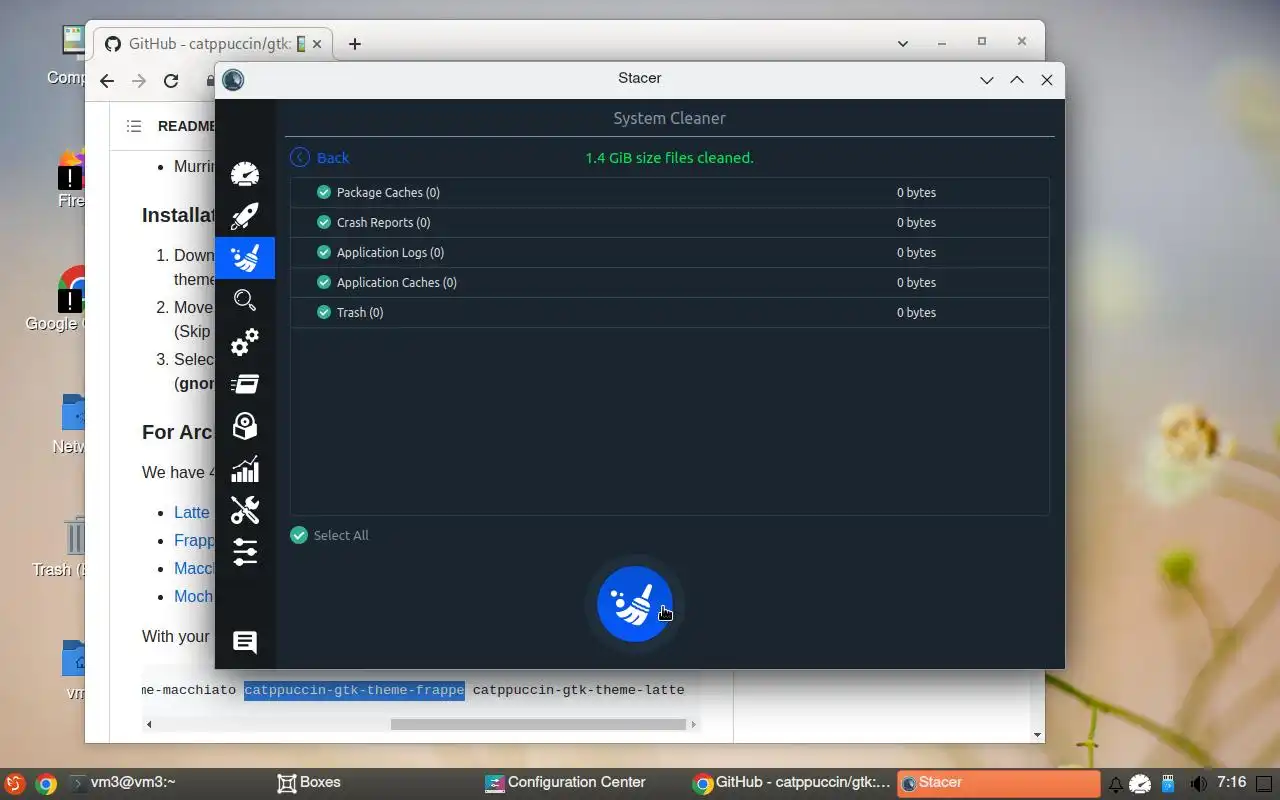Open the Processes page in Stacer sidebar
Image resolution: width=1280 pixels, height=800 pixels.
point(245,384)
